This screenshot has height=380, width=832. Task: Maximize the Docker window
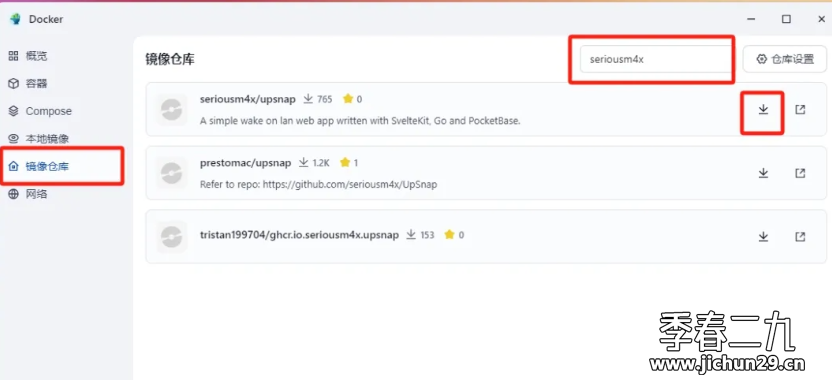pyautogui.click(x=786, y=19)
